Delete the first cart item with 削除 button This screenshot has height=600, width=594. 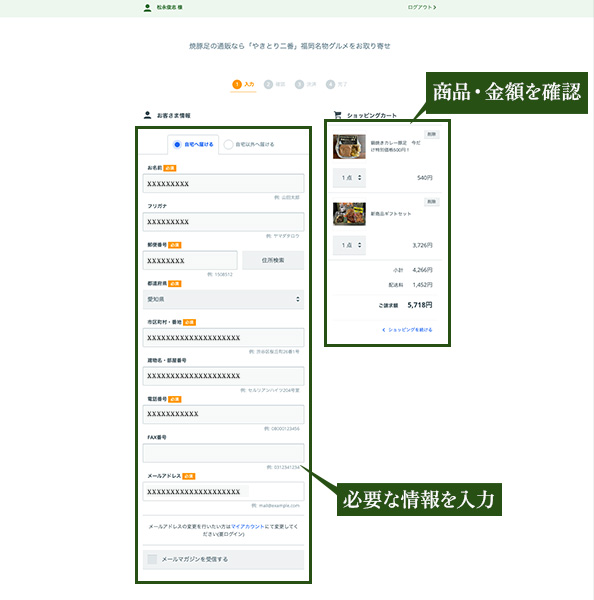click(x=432, y=134)
